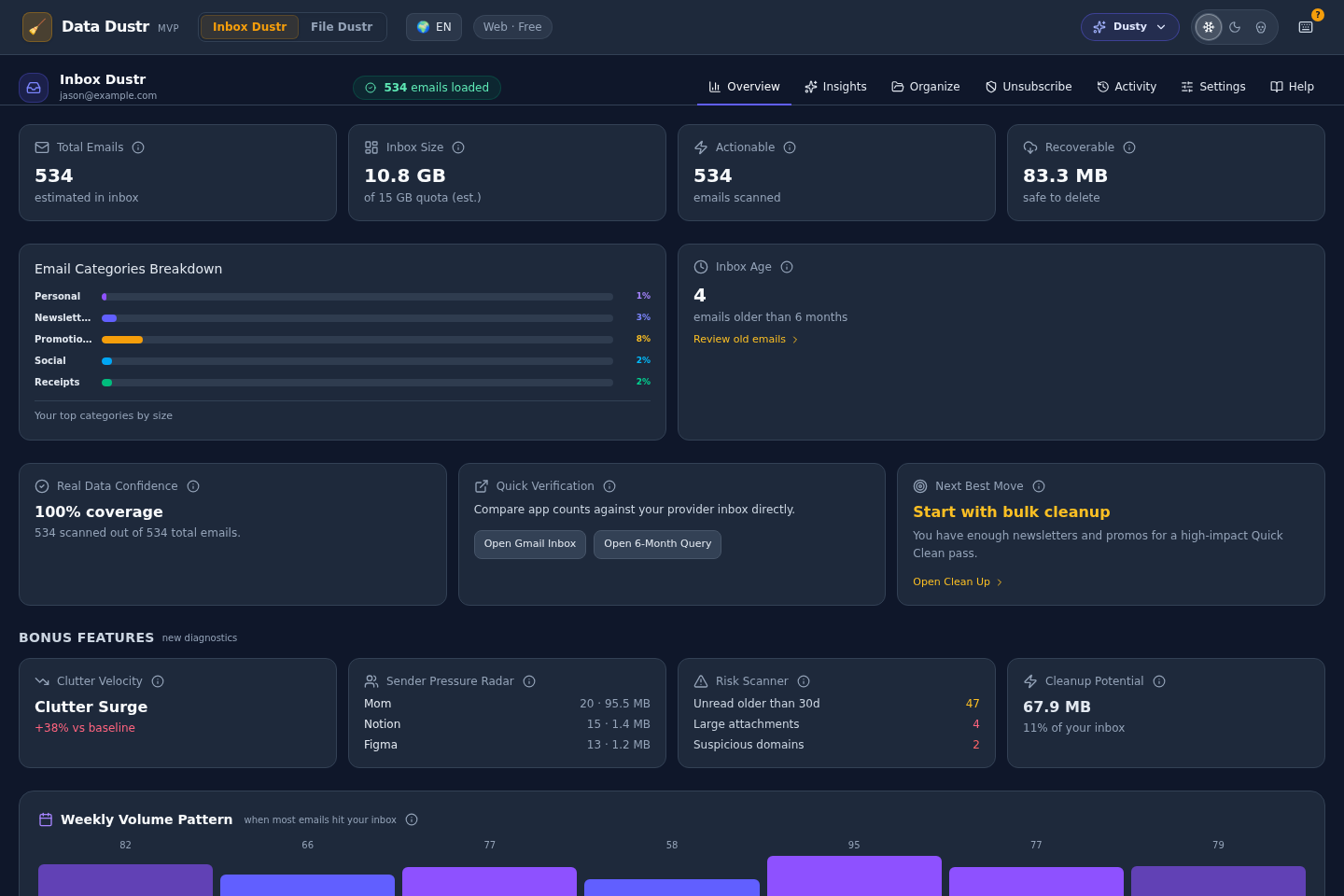This screenshot has width=1344, height=896.
Task: Click info icon beside Actionable
Action: [x=790, y=147]
